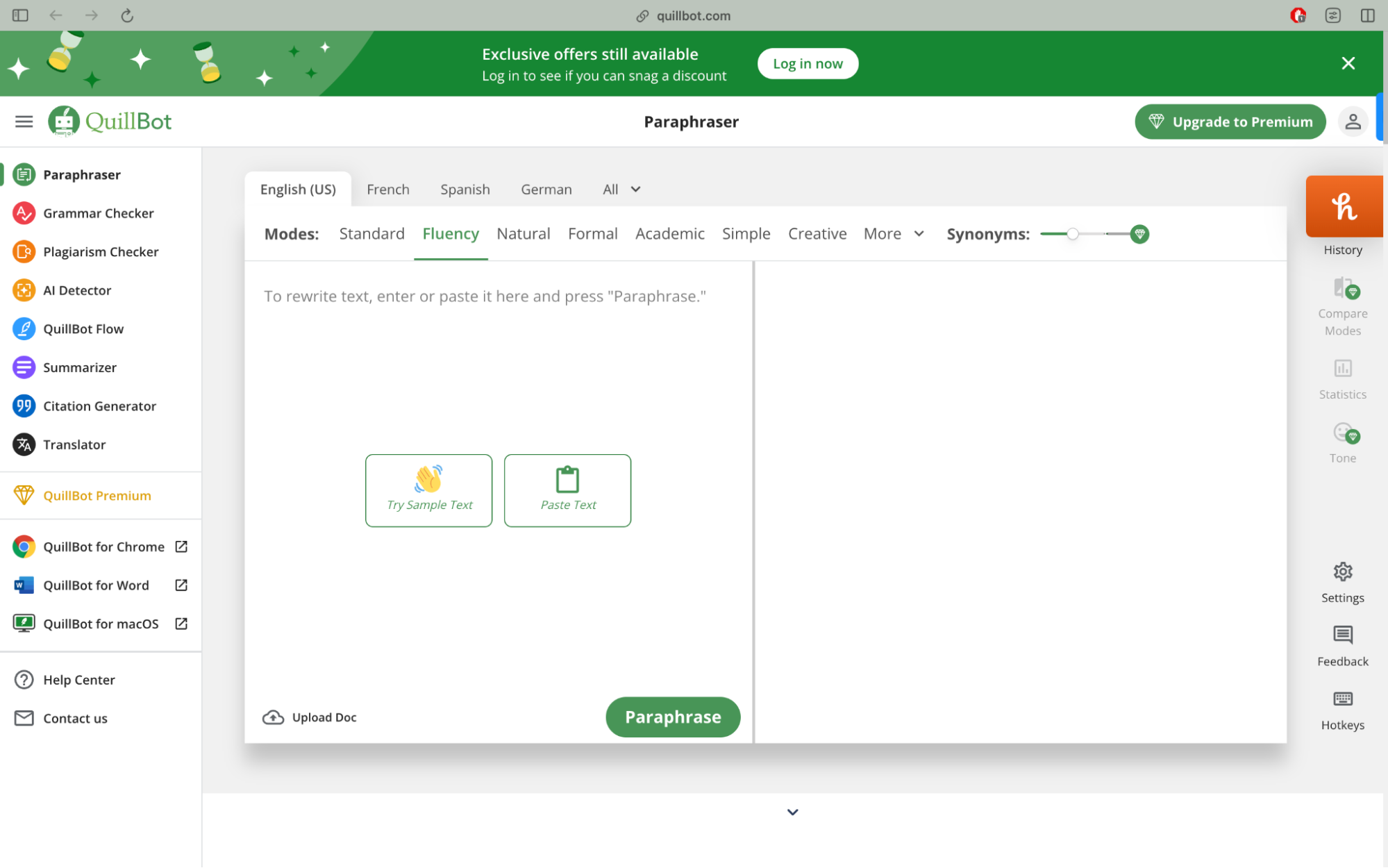The image size is (1388, 868).
Task: Open QuillBot Premium diamond link
Action: [83, 495]
